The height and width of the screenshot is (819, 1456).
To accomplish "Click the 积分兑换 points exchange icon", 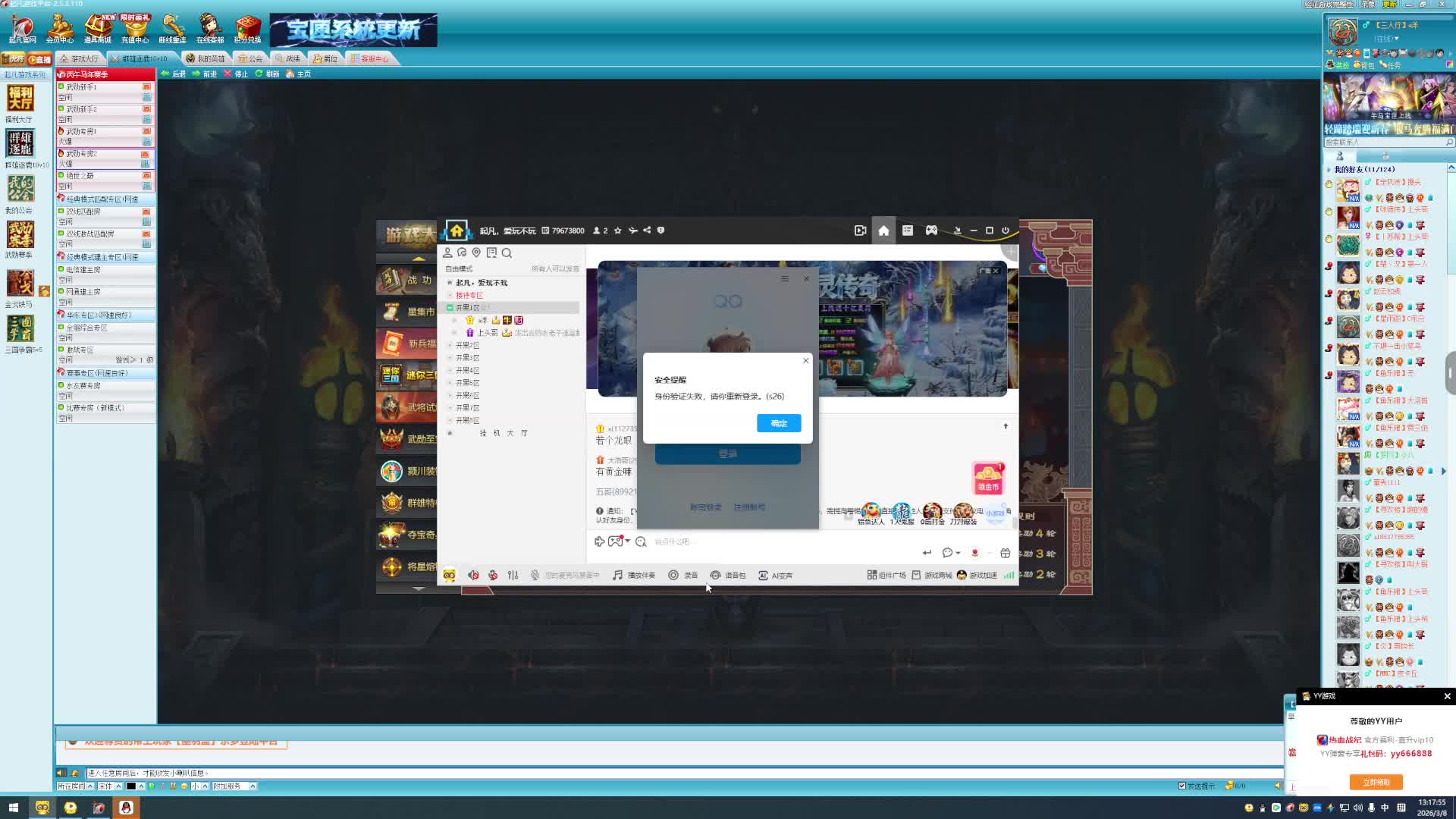I will pyautogui.click(x=247, y=29).
